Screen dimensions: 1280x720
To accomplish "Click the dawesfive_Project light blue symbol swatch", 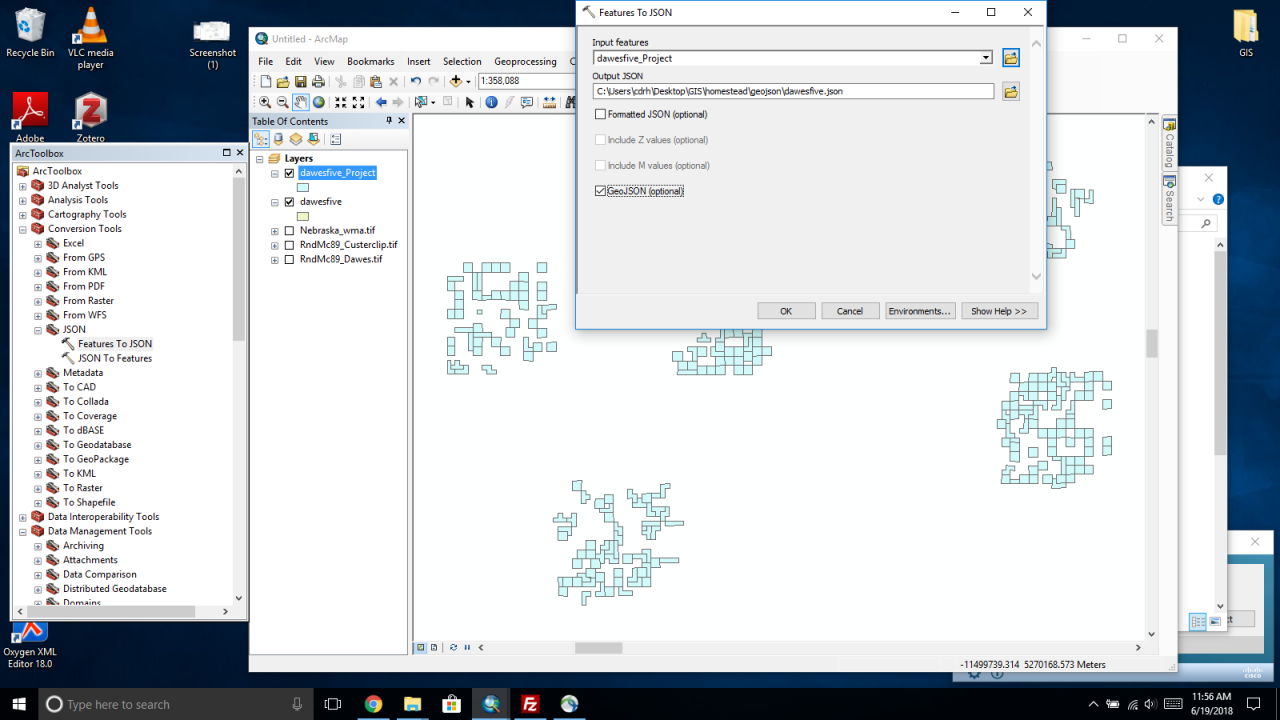I will (303, 187).
